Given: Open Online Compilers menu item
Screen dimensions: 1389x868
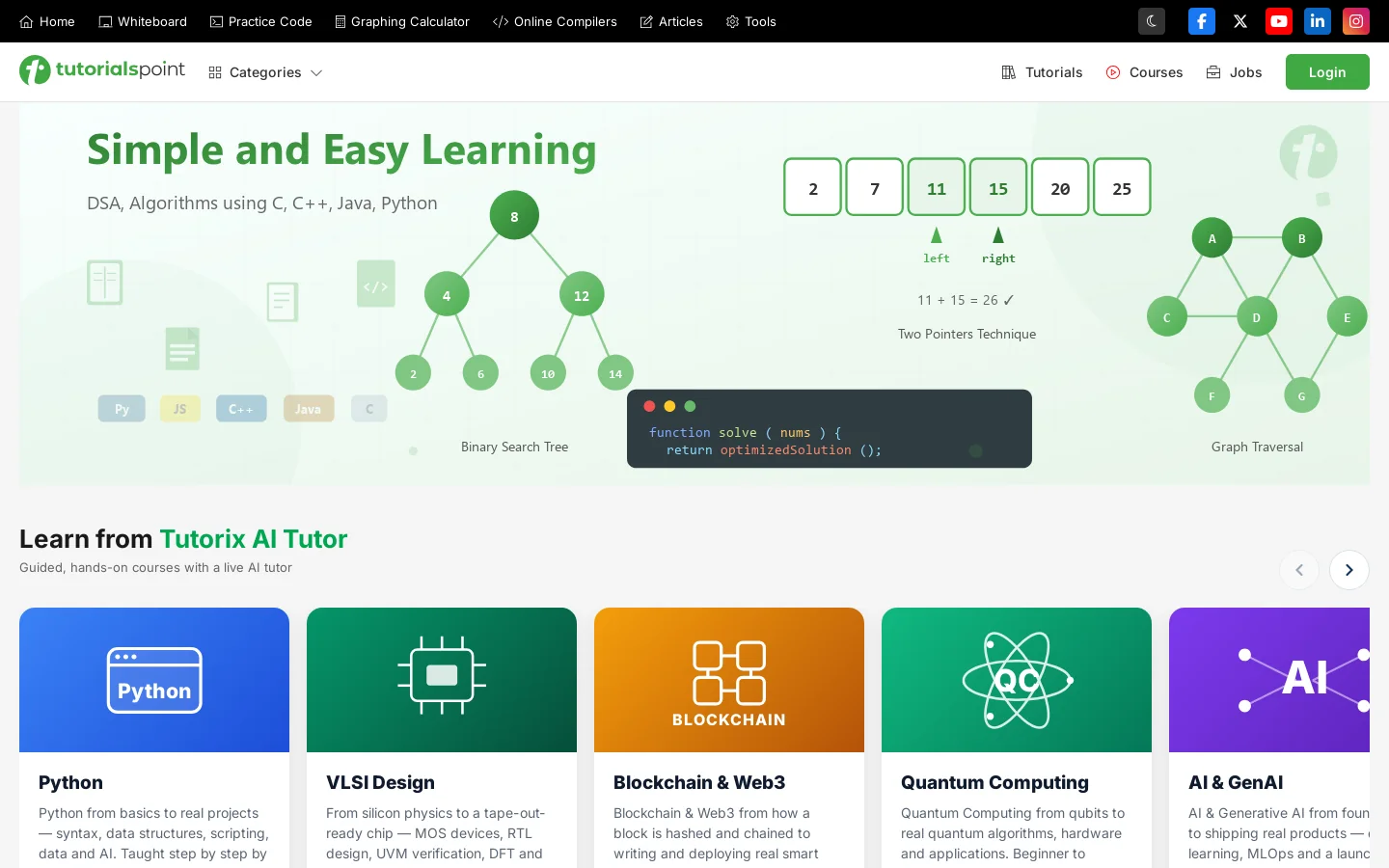Looking at the screenshot, I should tap(555, 21).
